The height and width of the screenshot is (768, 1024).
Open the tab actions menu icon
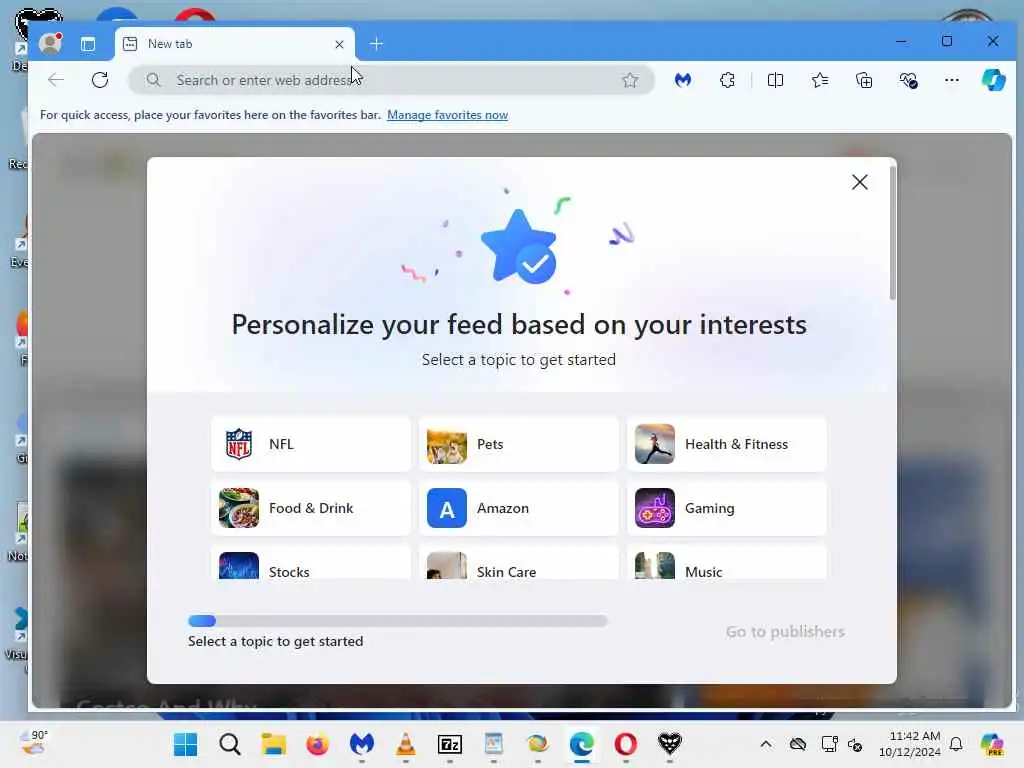(x=88, y=44)
